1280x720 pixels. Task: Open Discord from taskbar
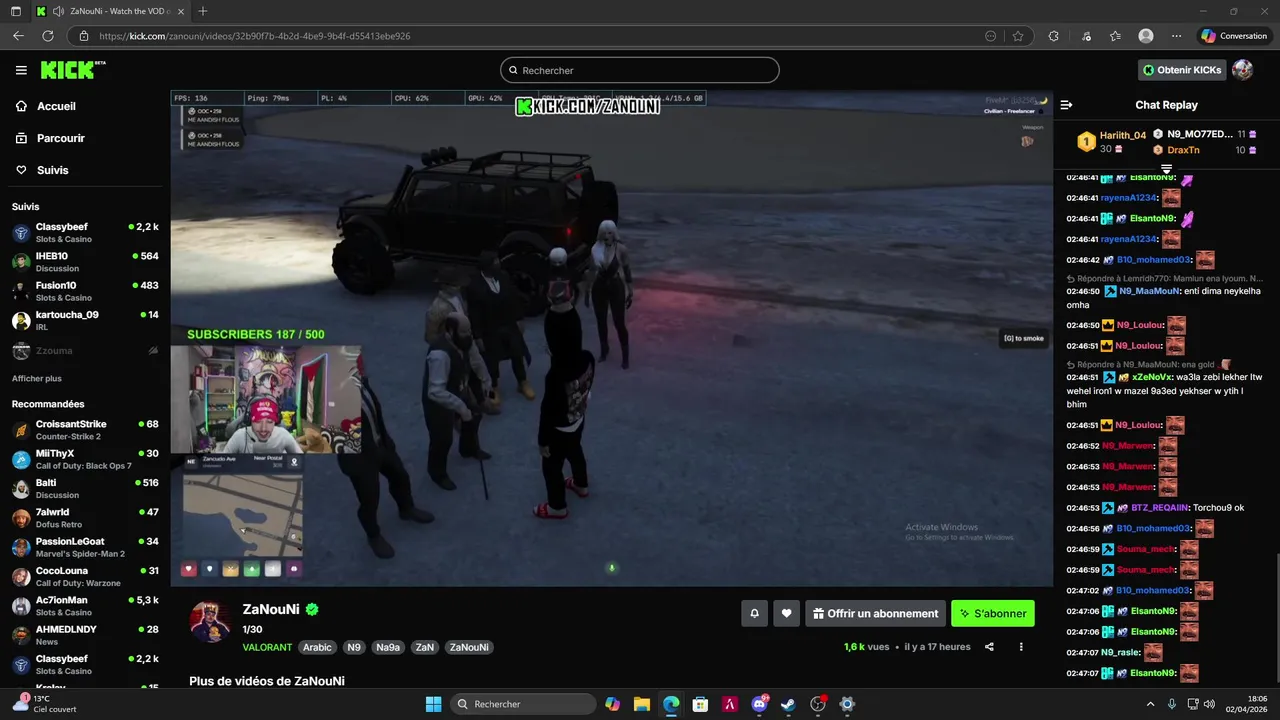pos(759,704)
